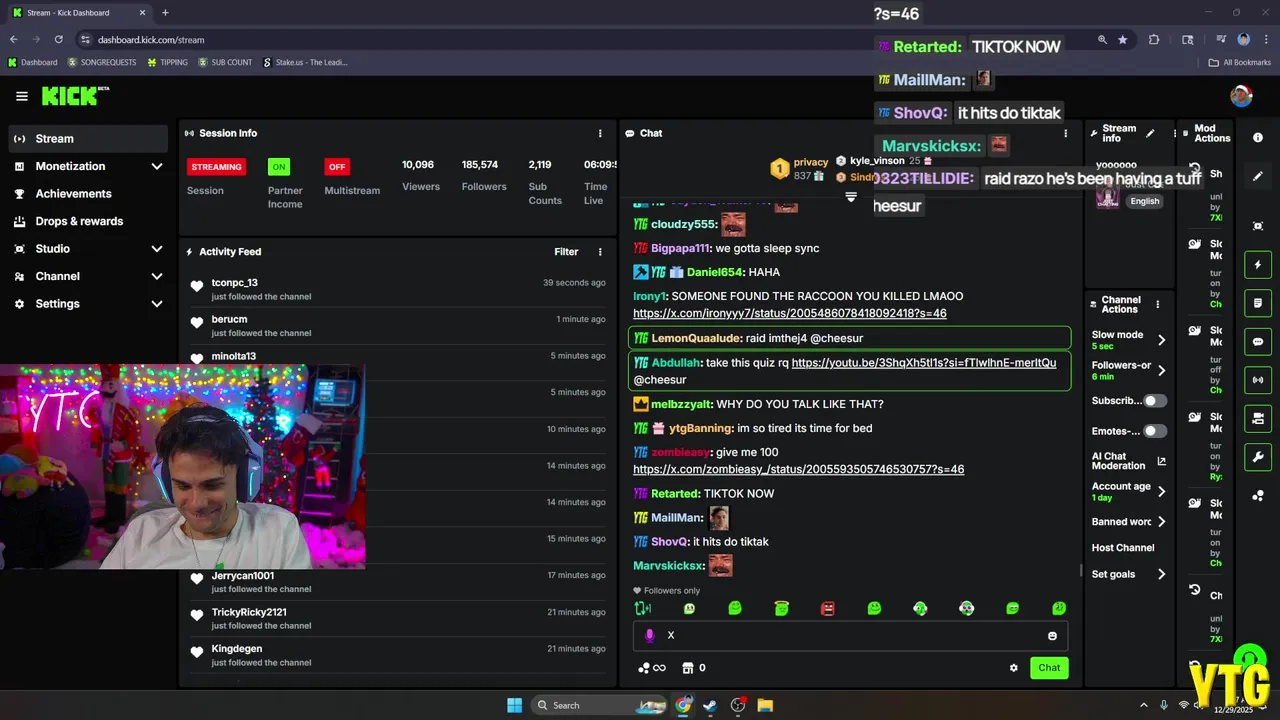Viewport: 1280px width, 720px height.
Task: Expand Channel sidebar chevron
Action: click(x=157, y=276)
